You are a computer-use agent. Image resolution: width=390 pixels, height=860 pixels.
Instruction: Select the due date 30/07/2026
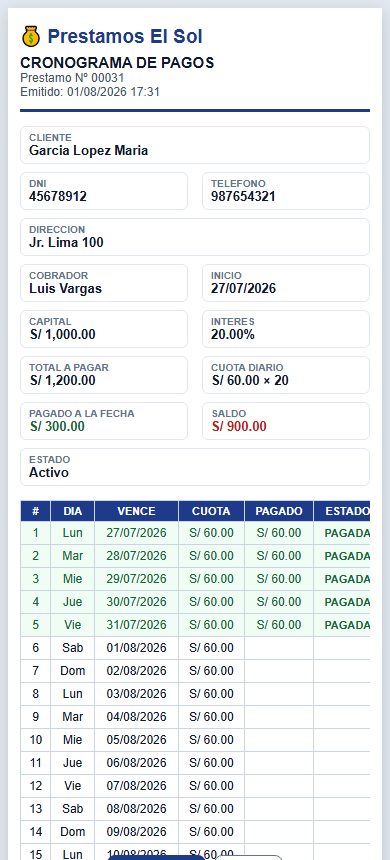click(136, 602)
